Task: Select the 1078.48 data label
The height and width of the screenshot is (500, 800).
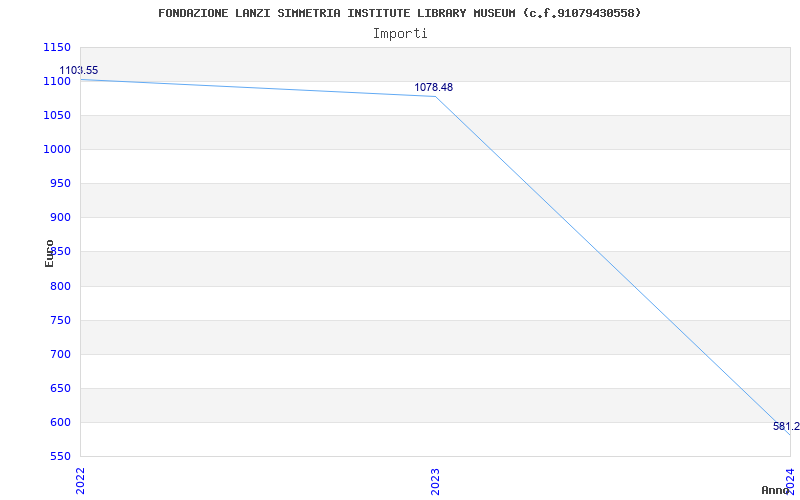Action: (433, 87)
